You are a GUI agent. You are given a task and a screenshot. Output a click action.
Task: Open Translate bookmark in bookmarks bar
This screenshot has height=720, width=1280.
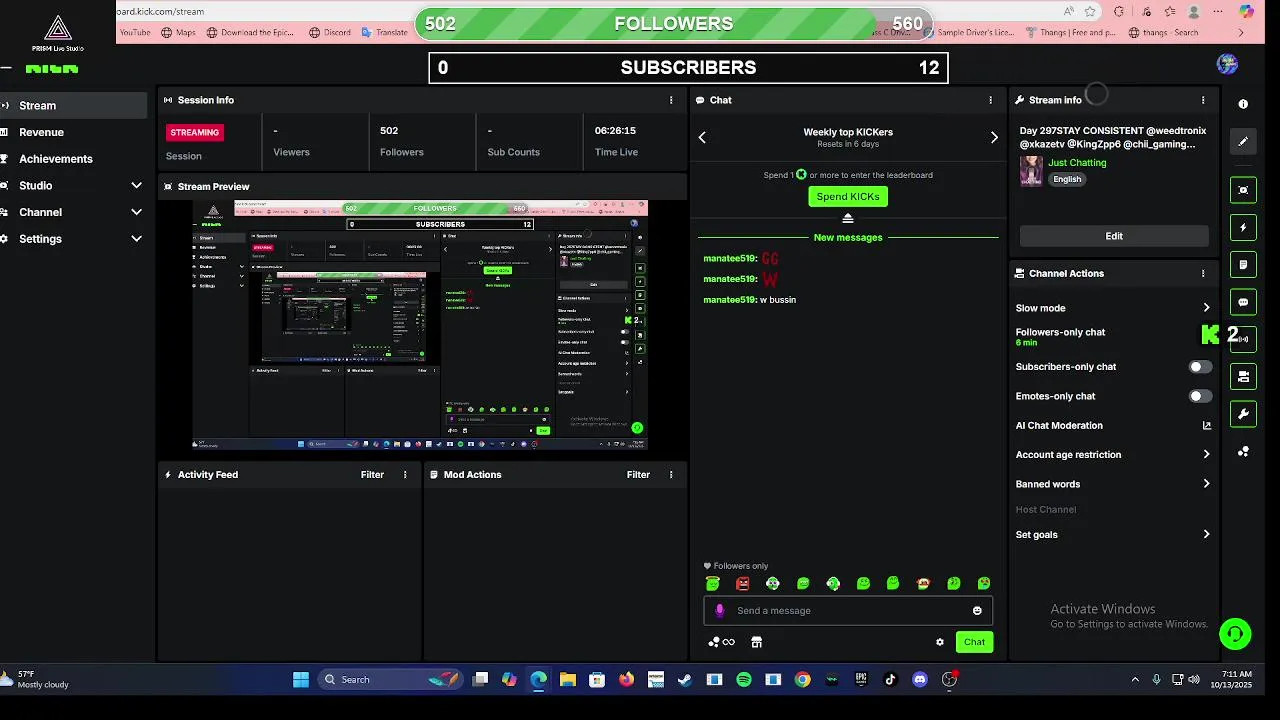pyautogui.click(x=383, y=32)
